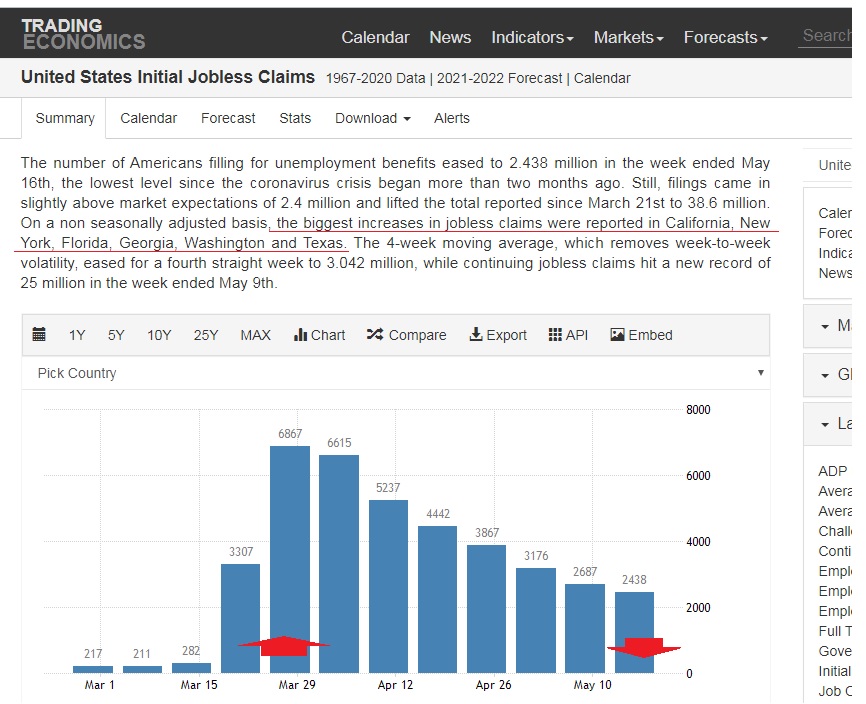Image resolution: width=866 pixels, height=704 pixels.
Task: Open the Pick Country dropdown
Action: 396,373
